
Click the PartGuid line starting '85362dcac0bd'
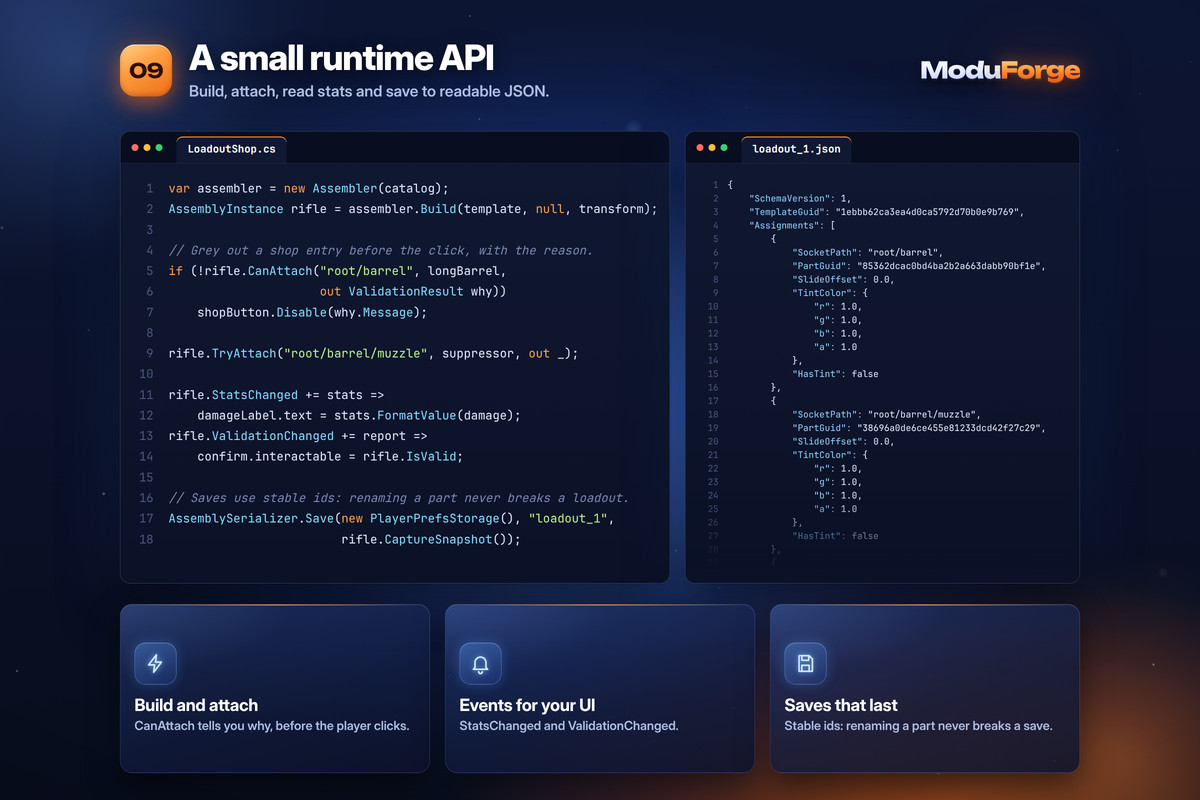point(918,266)
